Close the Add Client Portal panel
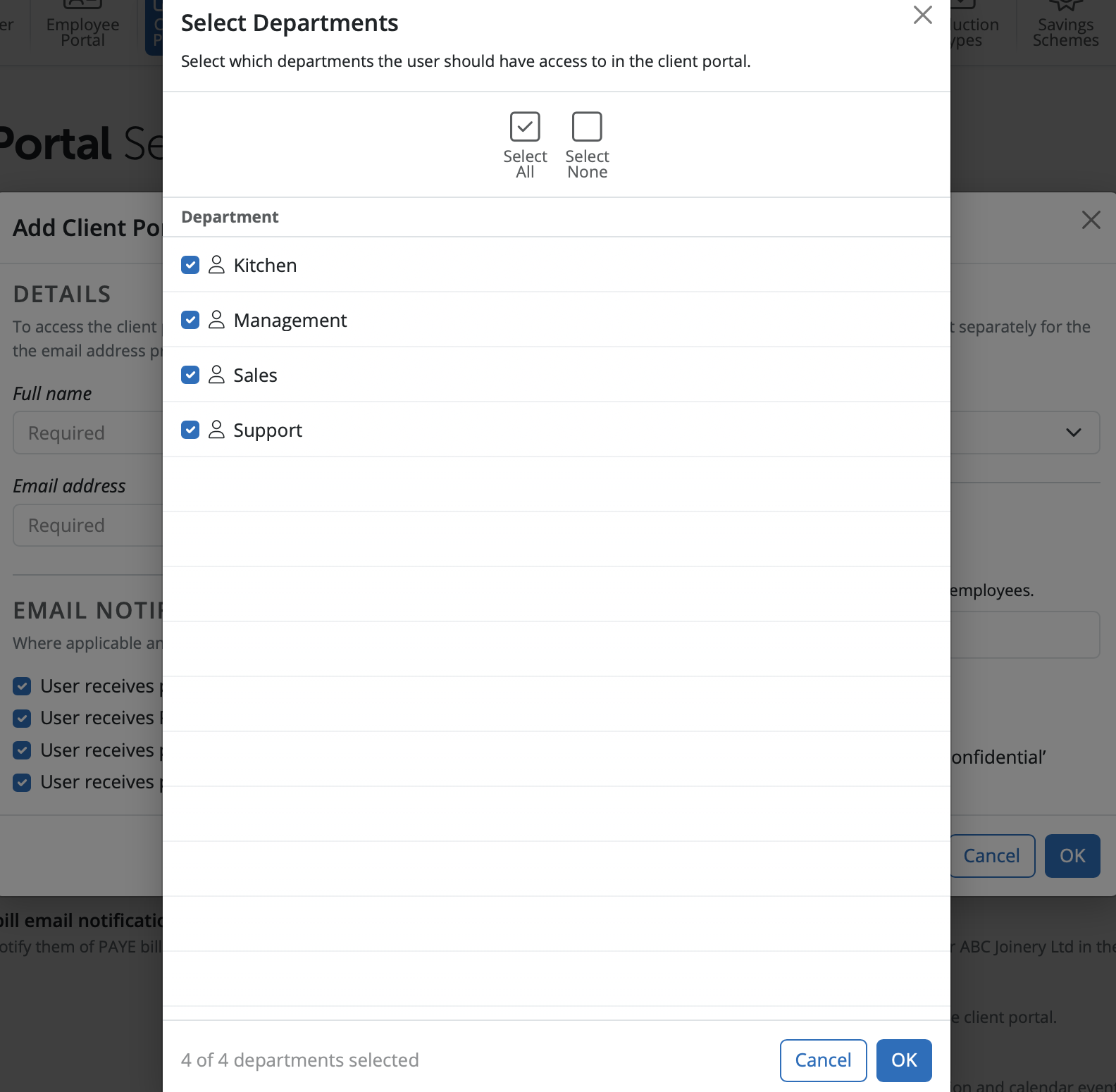Screen dimensions: 1116x1092 [x=1091, y=221]
